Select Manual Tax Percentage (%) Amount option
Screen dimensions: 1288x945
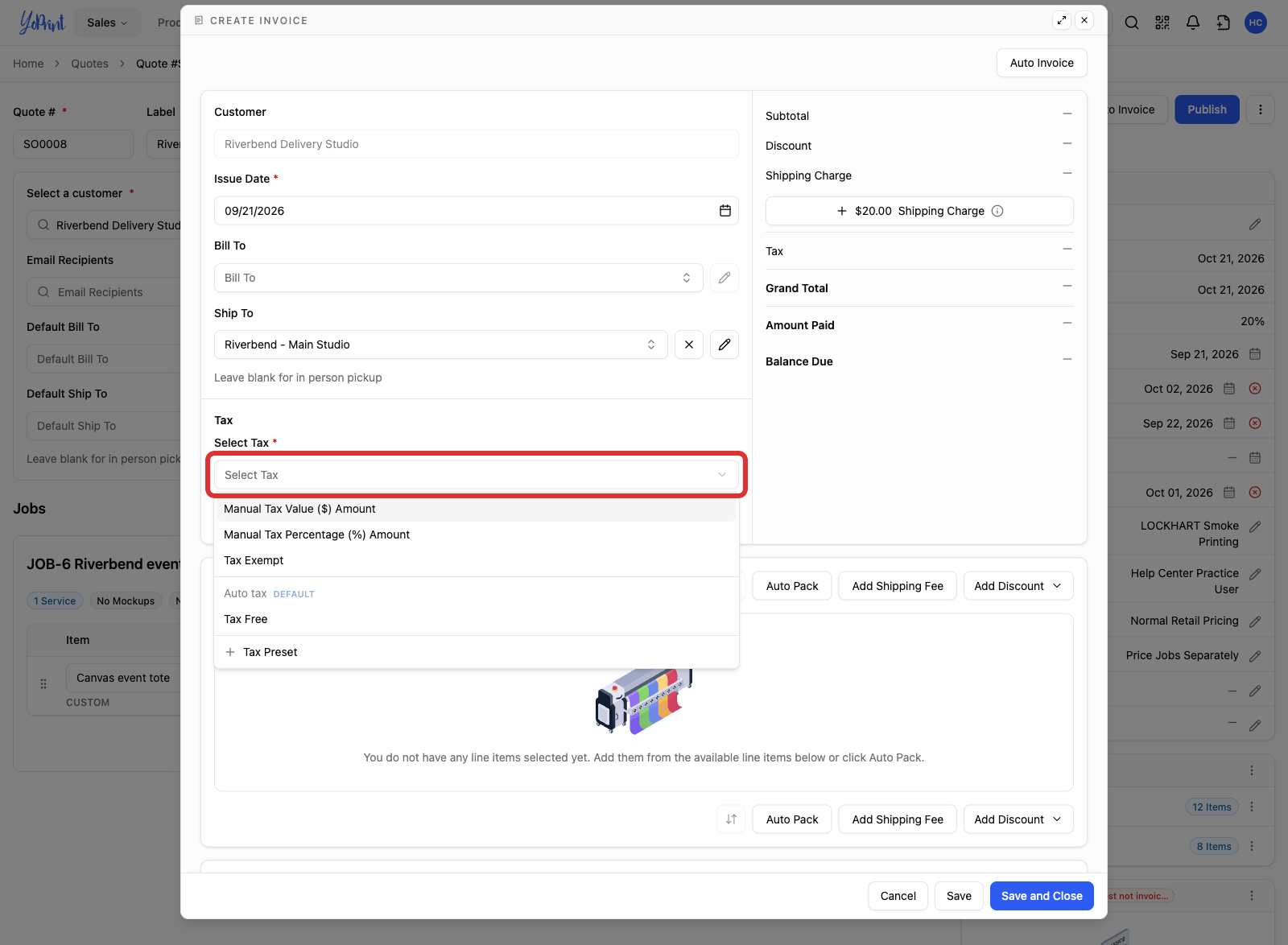(477, 534)
